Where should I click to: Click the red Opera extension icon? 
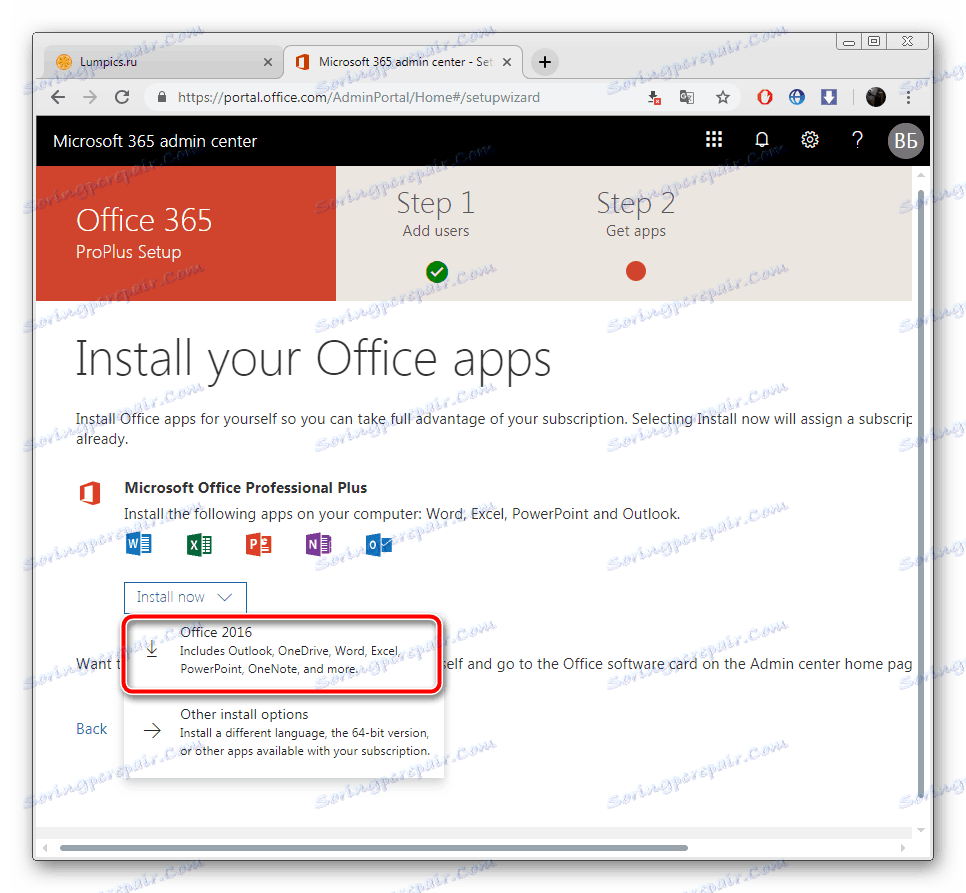pyautogui.click(x=765, y=97)
